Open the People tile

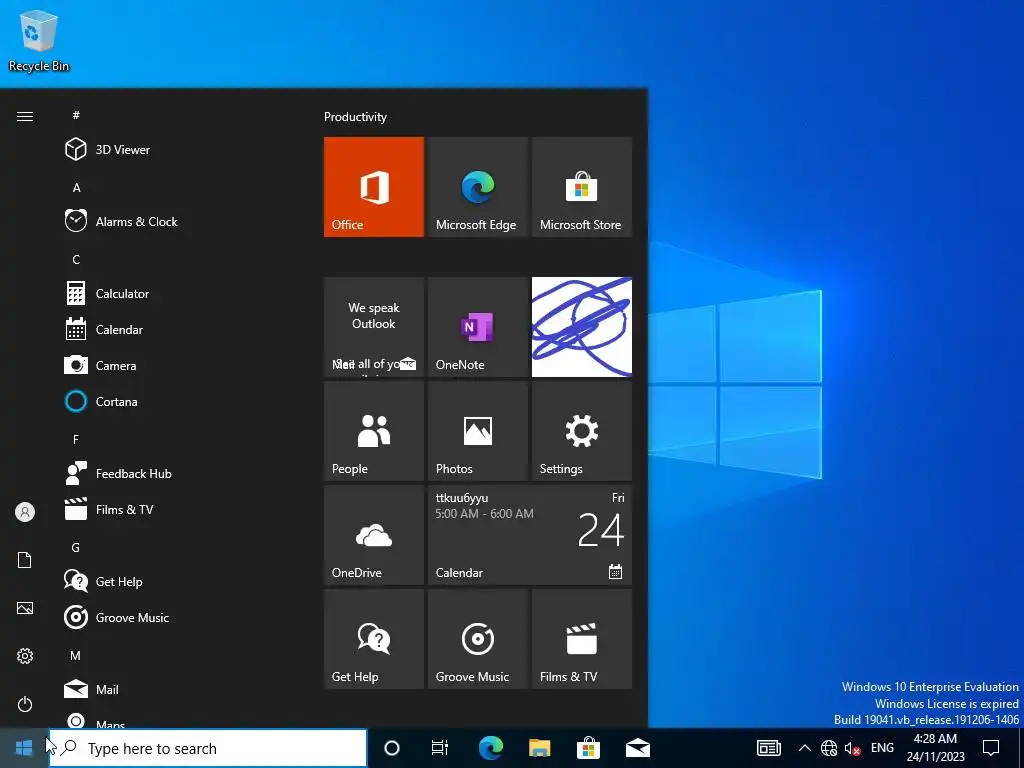[374, 431]
